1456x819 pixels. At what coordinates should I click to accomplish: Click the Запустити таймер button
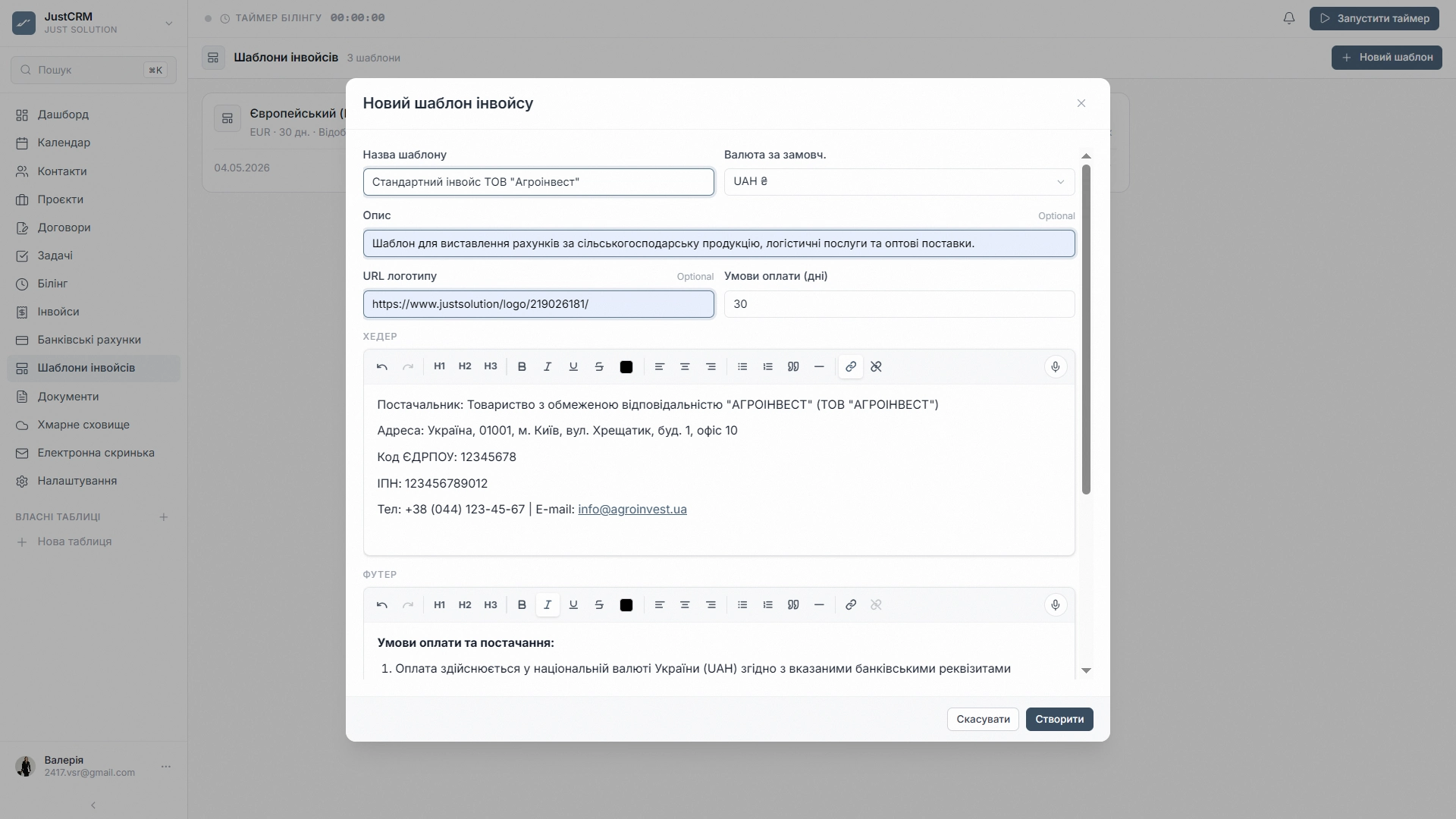[x=1374, y=18]
